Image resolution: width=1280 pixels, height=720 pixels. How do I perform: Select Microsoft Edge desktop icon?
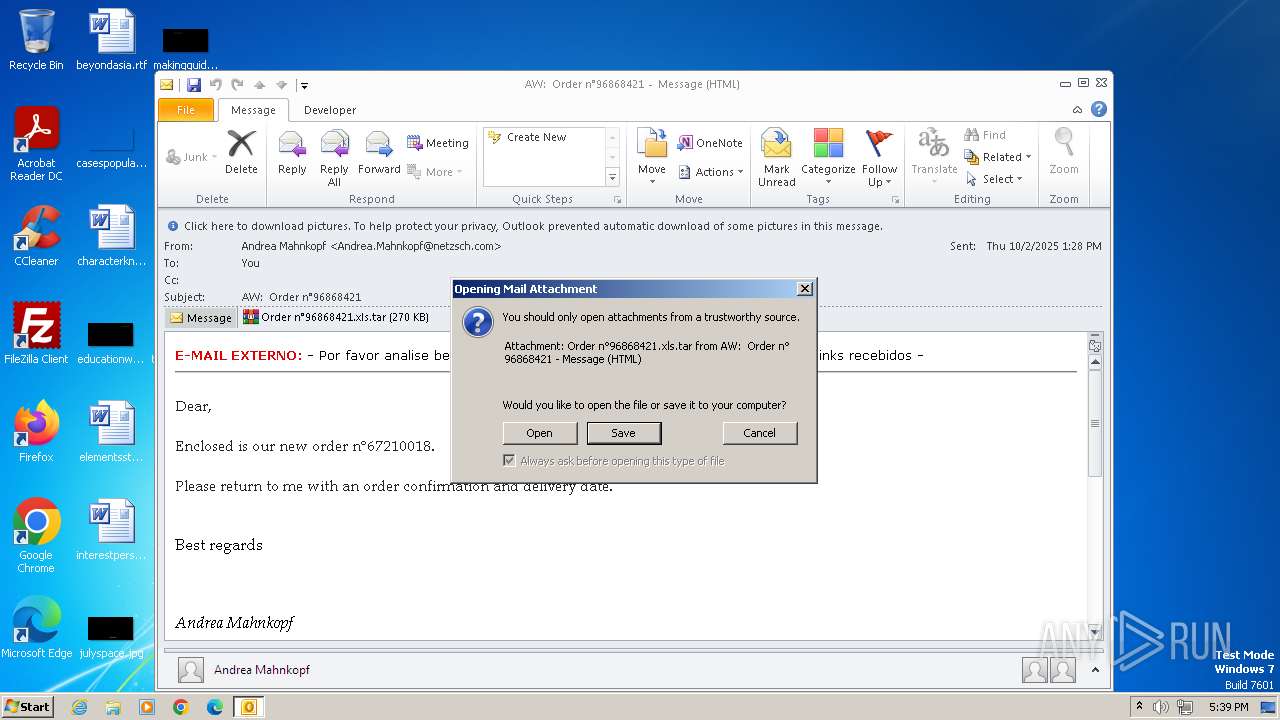click(36, 628)
